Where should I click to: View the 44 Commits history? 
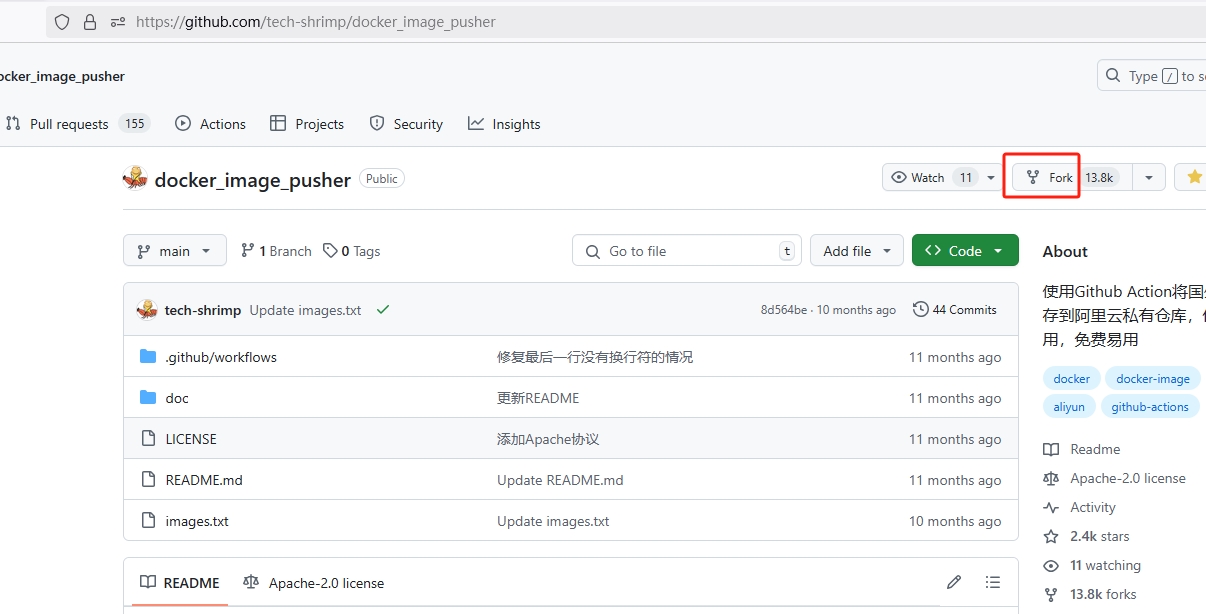[x=955, y=310]
